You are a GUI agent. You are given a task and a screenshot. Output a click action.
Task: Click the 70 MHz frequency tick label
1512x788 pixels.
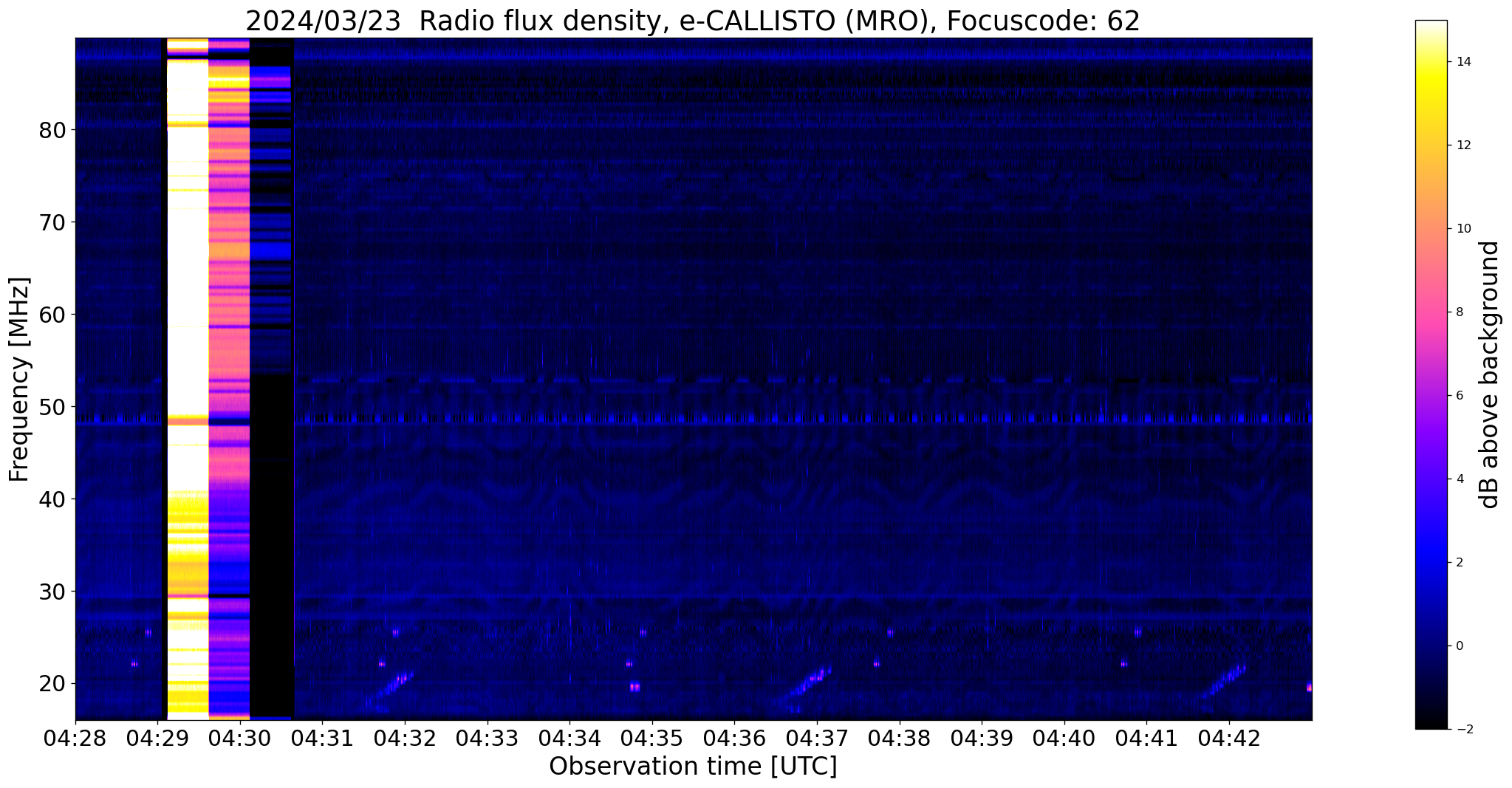[52, 222]
